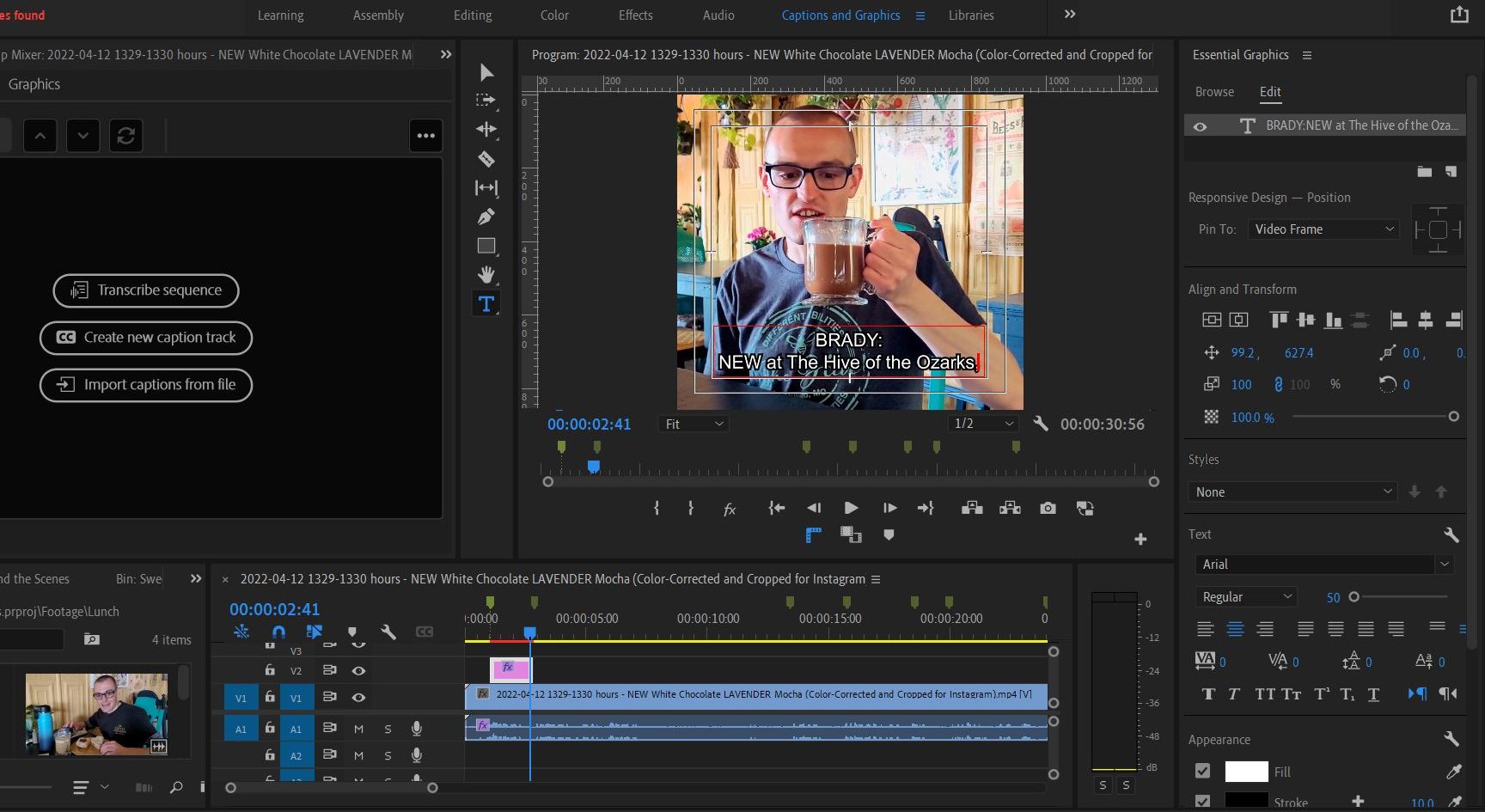Select the Pen tool
This screenshot has height=812, width=1485.
tap(486, 217)
